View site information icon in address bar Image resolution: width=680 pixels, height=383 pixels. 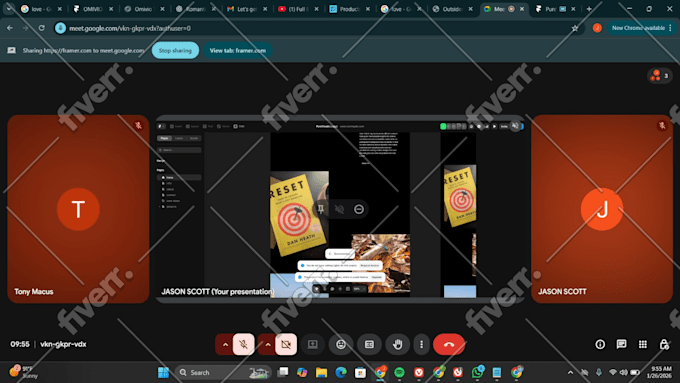click(60, 28)
